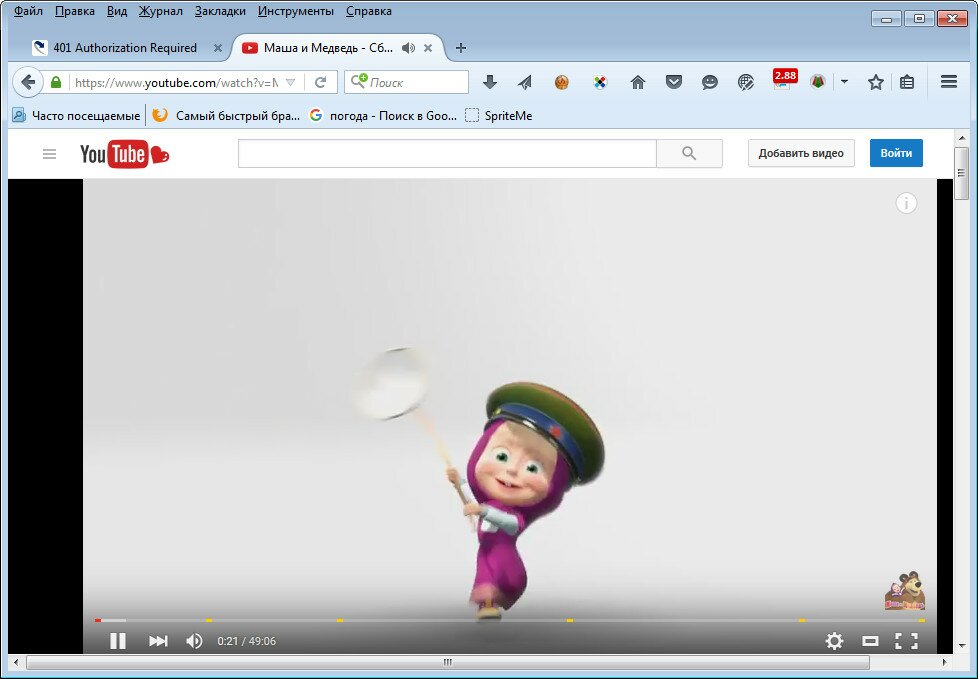
Task: Expand the address bar history dropdown
Action: click(x=290, y=82)
